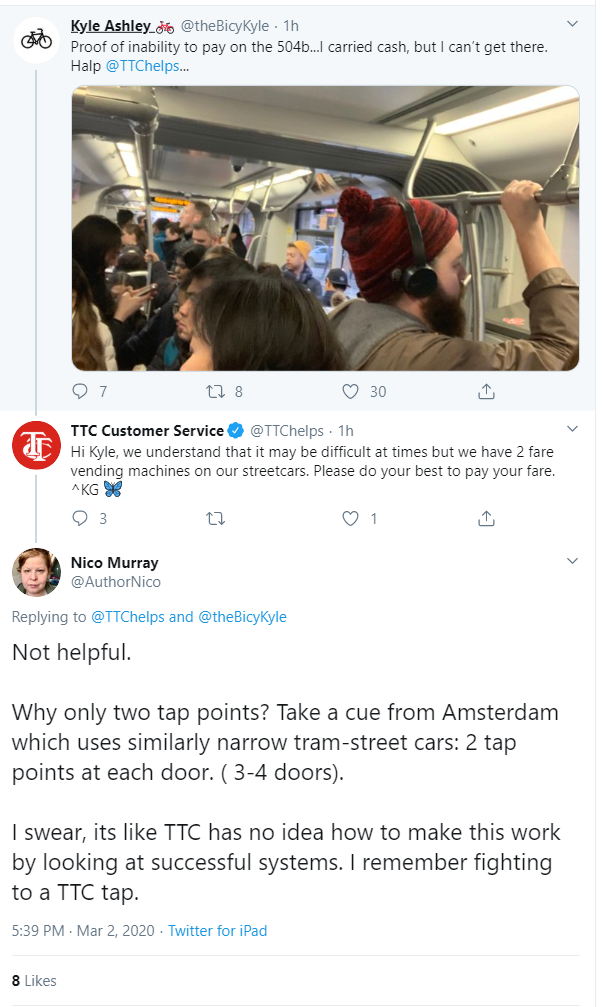Open more options for Nico Murray's tweet
602x1007 pixels.
572,561
